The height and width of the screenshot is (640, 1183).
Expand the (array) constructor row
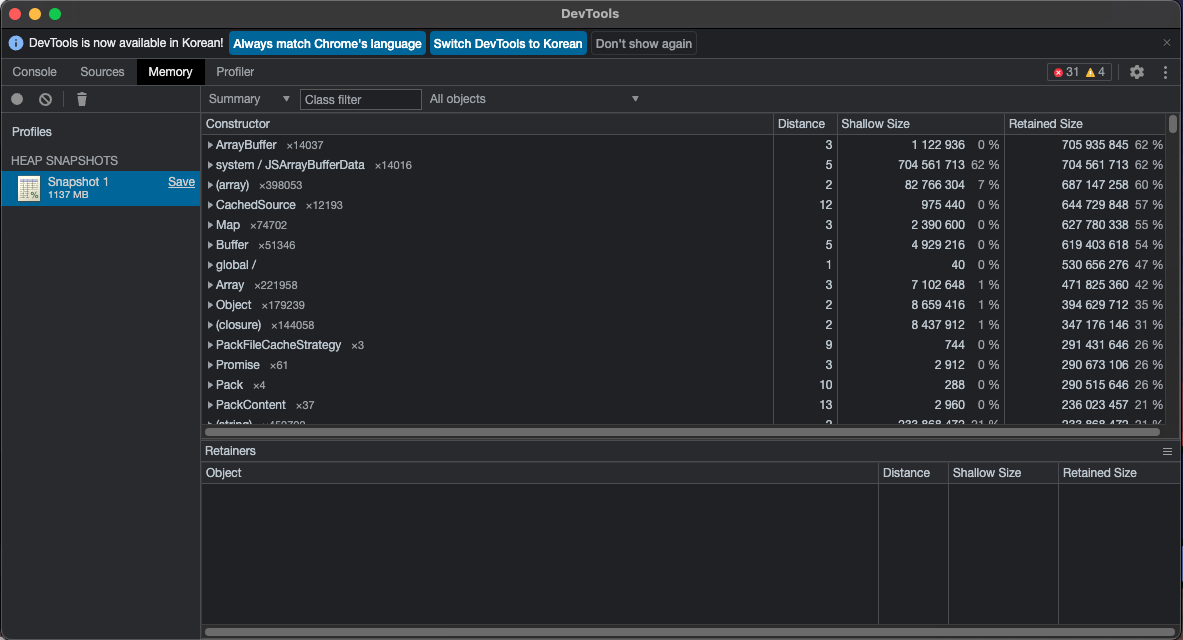point(210,185)
